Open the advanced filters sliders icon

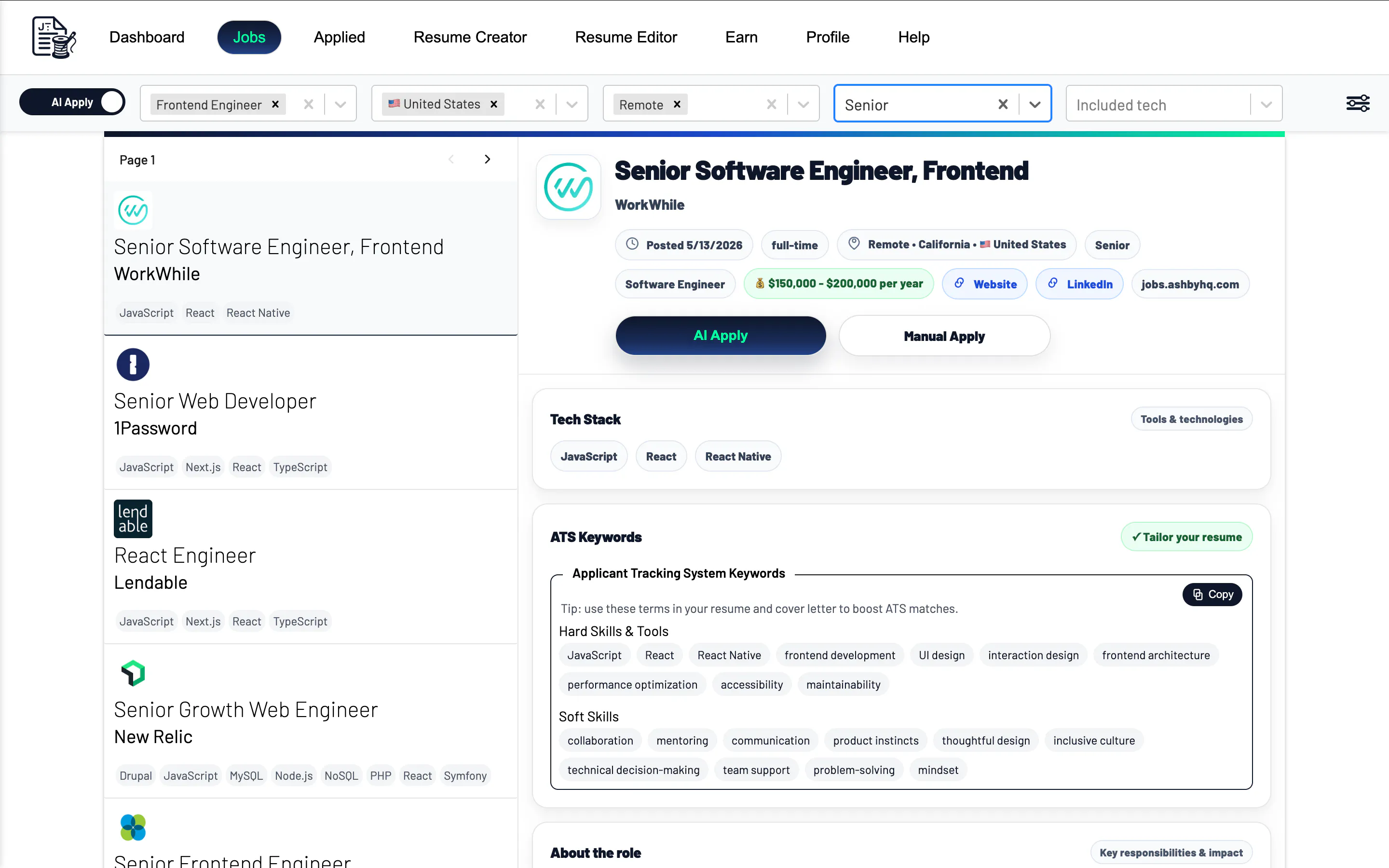1358,103
